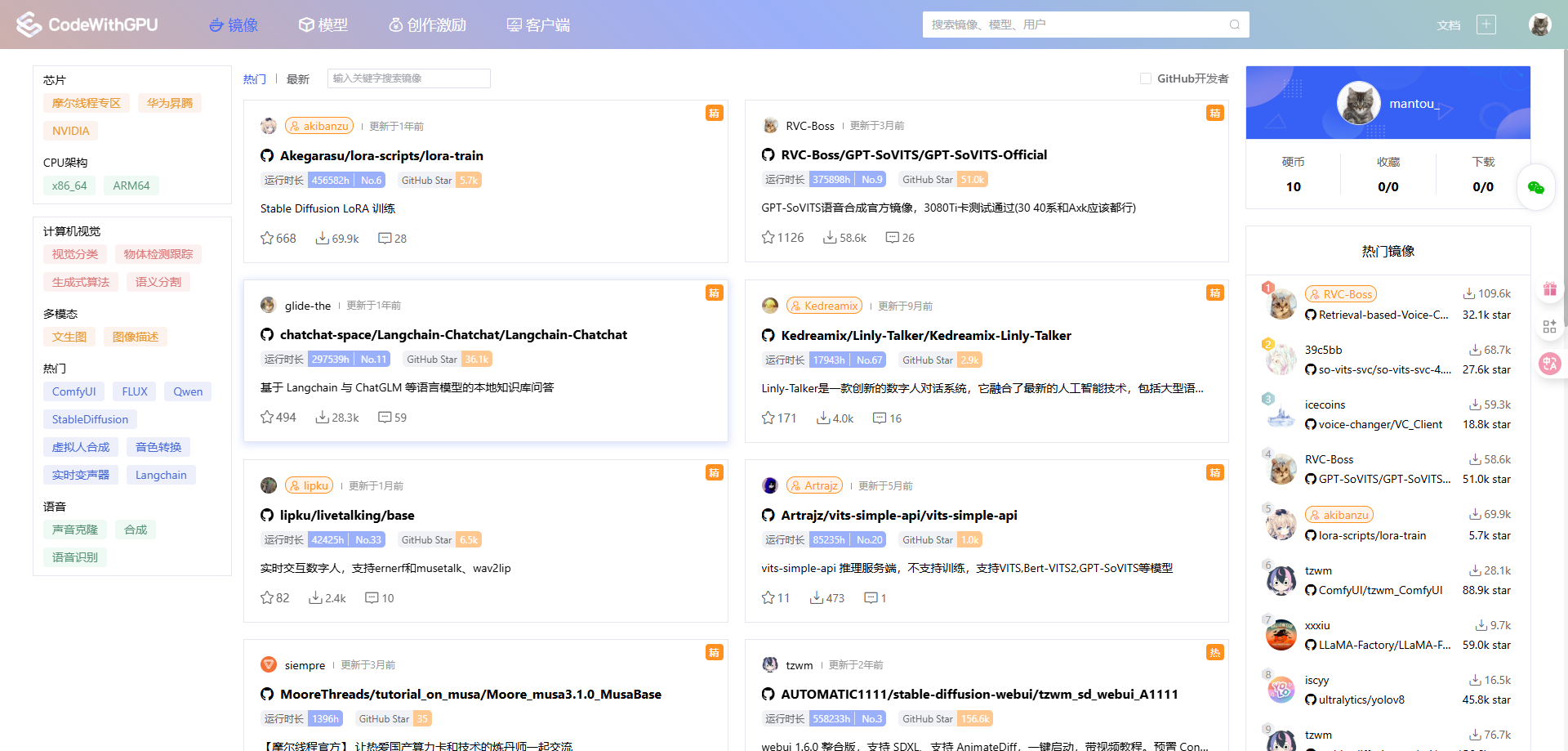
Task: Filter by 物体检测跟踪 tag
Action: click(x=158, y=254)
